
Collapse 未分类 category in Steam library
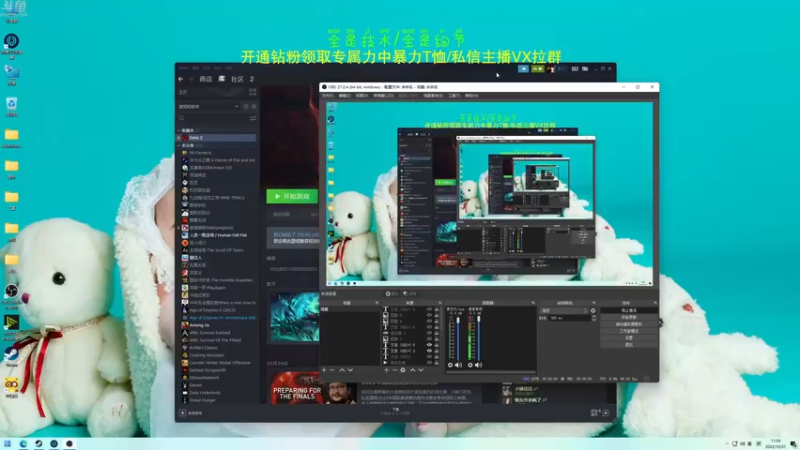(179, 145)
